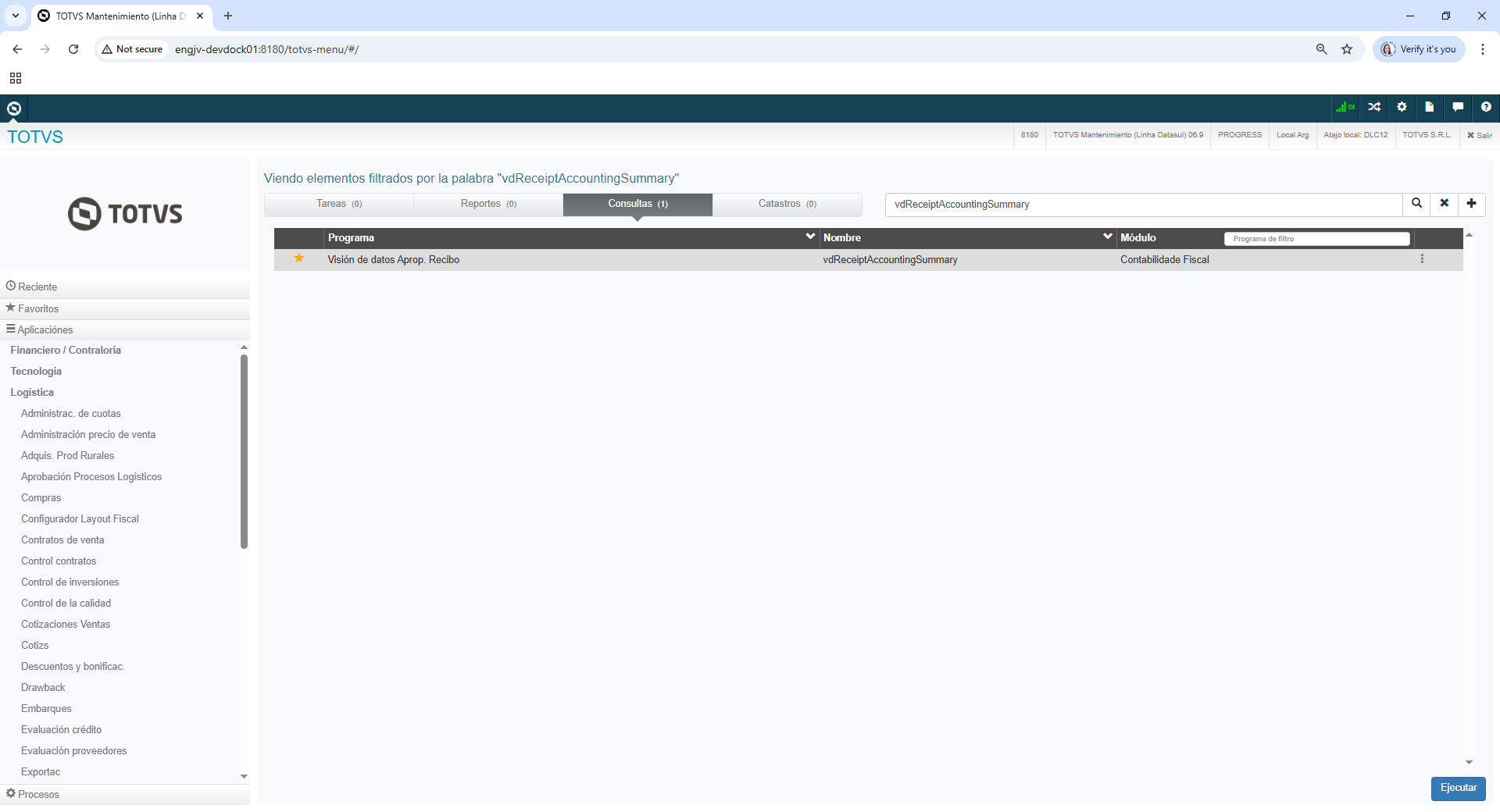Image resolution: width=1500 pixels, height=812 pixels.
Task: Open Cotizaciones Ventas
Action: coord(66,625)
